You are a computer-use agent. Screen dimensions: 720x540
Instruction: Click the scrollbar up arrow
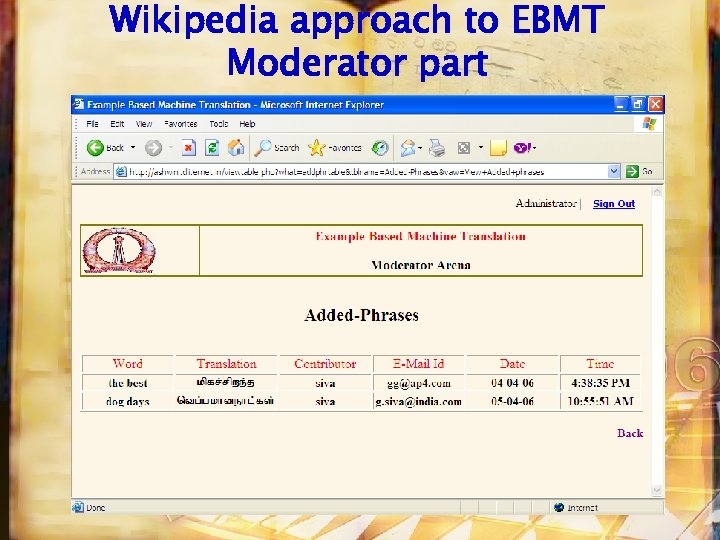(657, 191)
